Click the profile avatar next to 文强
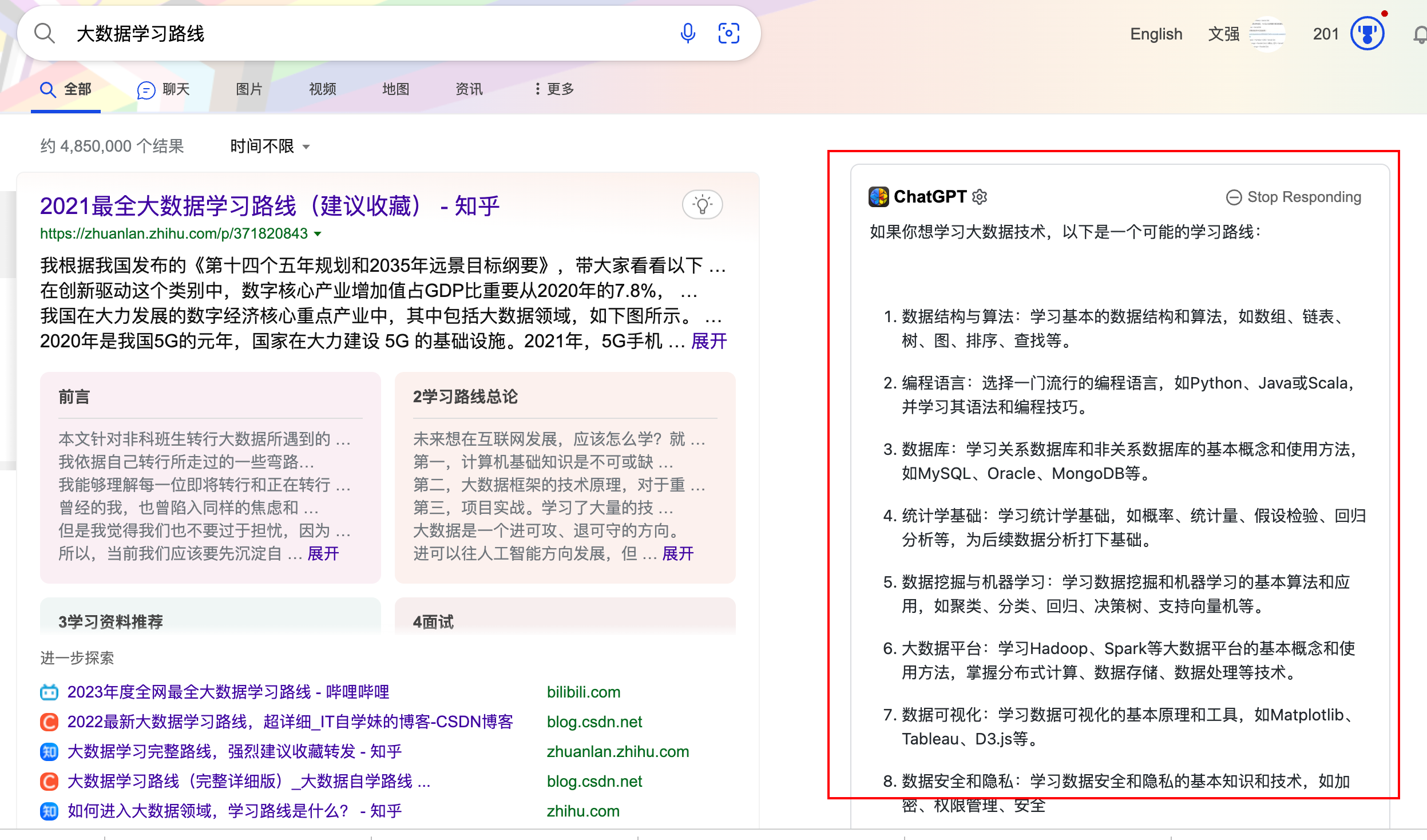The image size is (1427, 840). point(1267,34)
